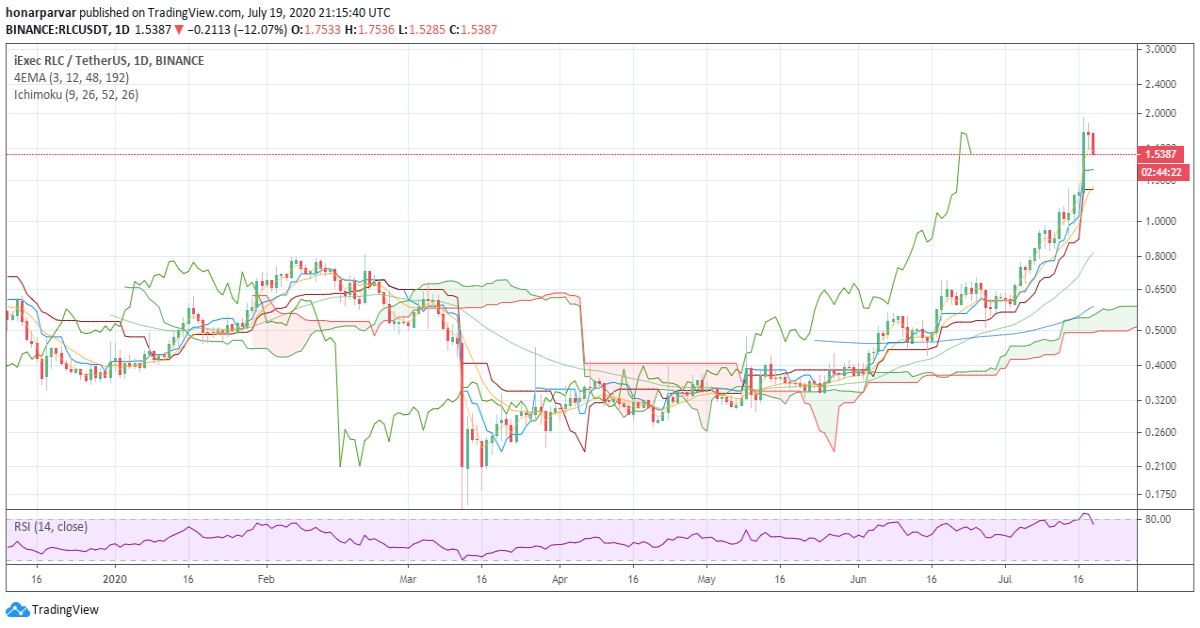The height and width of the screenshot is (628, 1200).
Task: Click 'honarparvar' author name in header
Action: tap(40, 13)
